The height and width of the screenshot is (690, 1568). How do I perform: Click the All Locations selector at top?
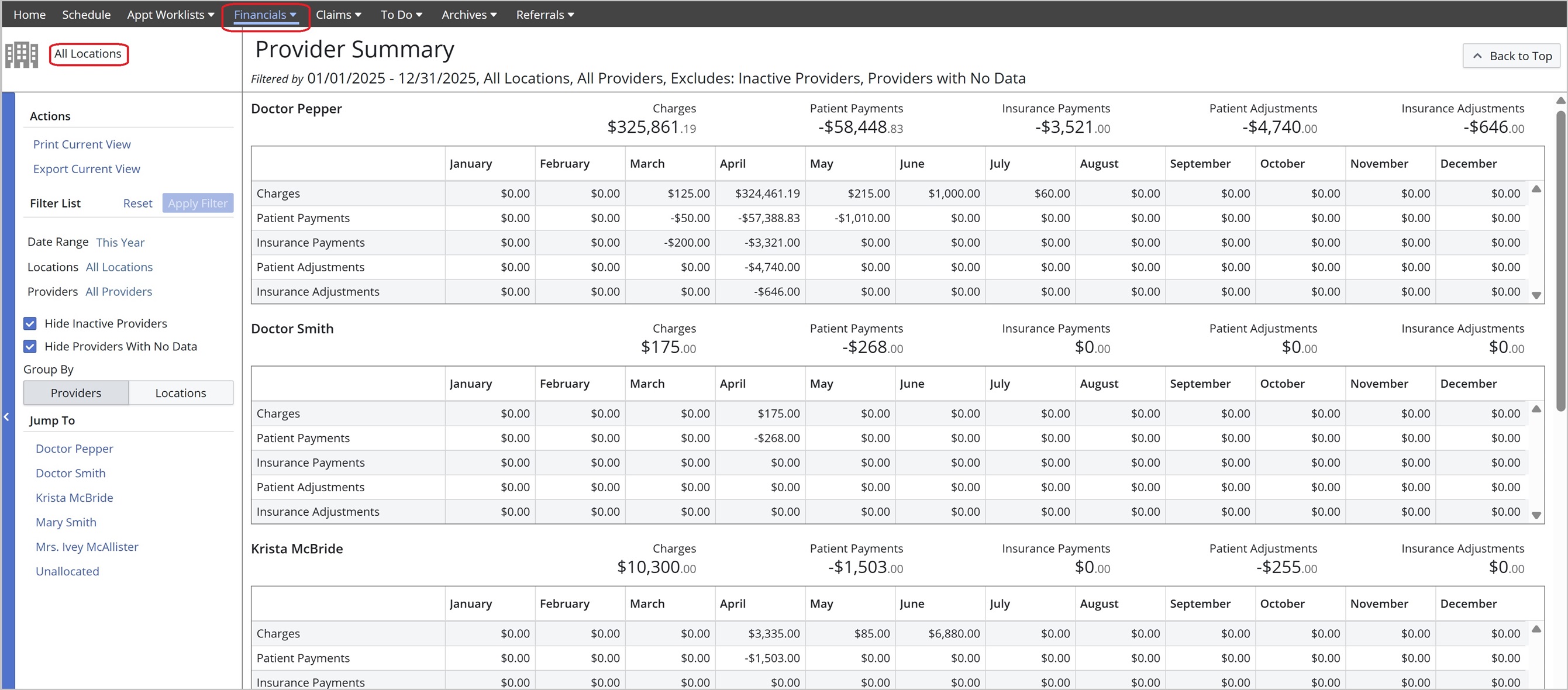pyautogui.click(x=88, y=54)
